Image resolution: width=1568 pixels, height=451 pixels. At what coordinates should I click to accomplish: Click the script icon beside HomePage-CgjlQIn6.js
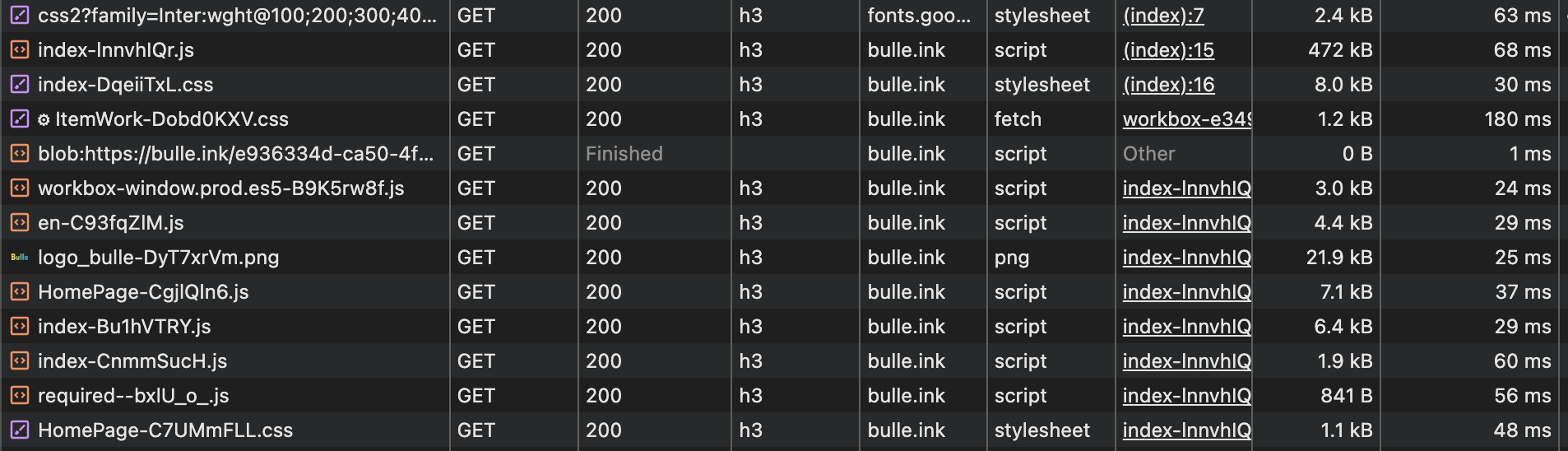click(19, 292)
